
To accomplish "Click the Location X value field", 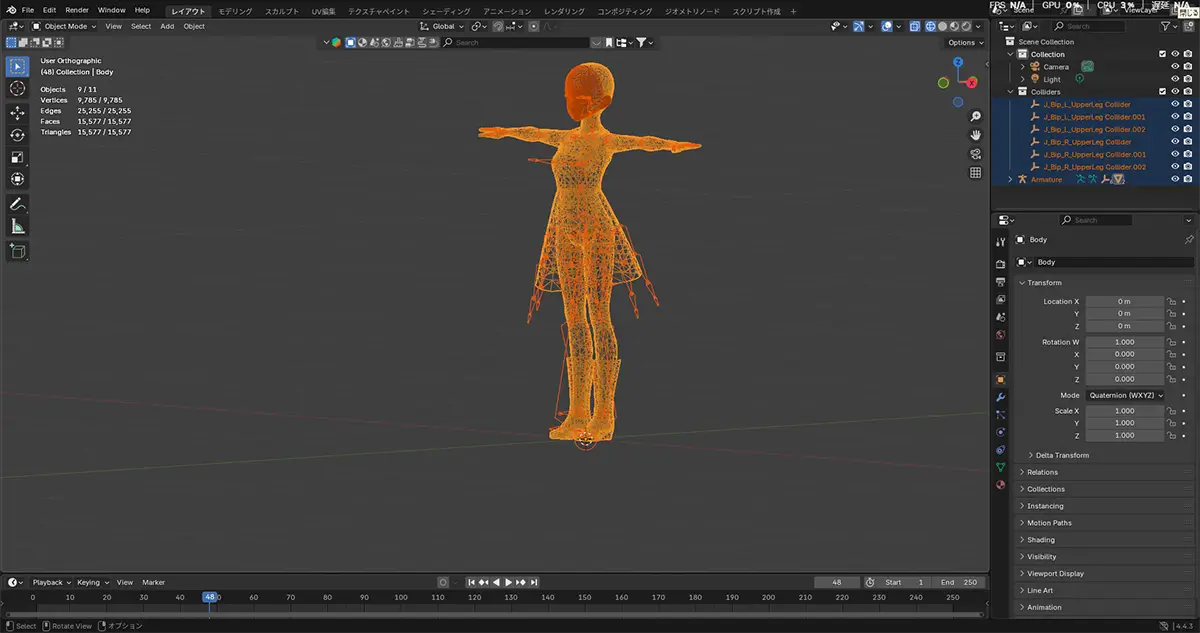I will [x=1124, y=301].
